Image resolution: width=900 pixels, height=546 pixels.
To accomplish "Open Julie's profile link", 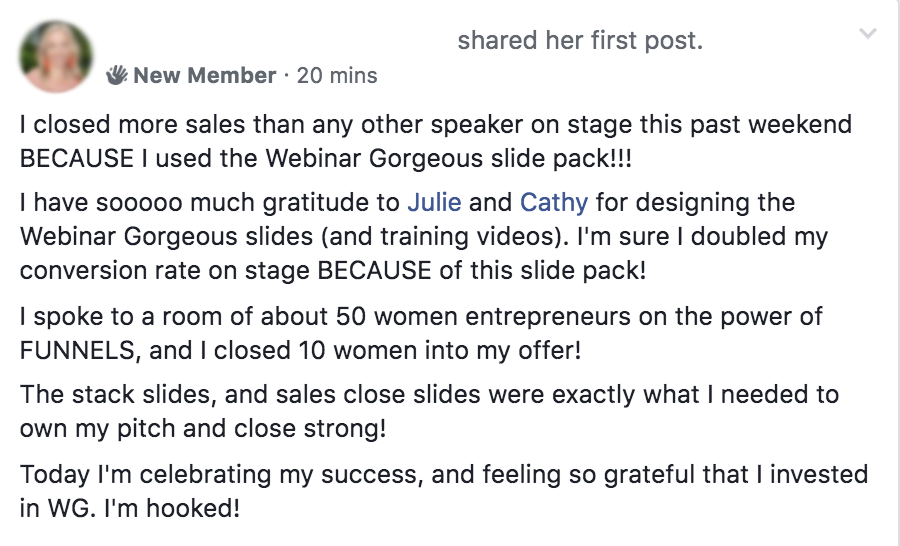I will tap(434, 203).
